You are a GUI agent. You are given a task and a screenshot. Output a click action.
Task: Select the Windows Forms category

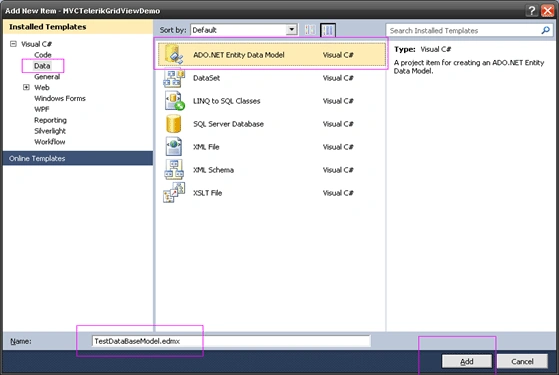(x=60, y=98)
